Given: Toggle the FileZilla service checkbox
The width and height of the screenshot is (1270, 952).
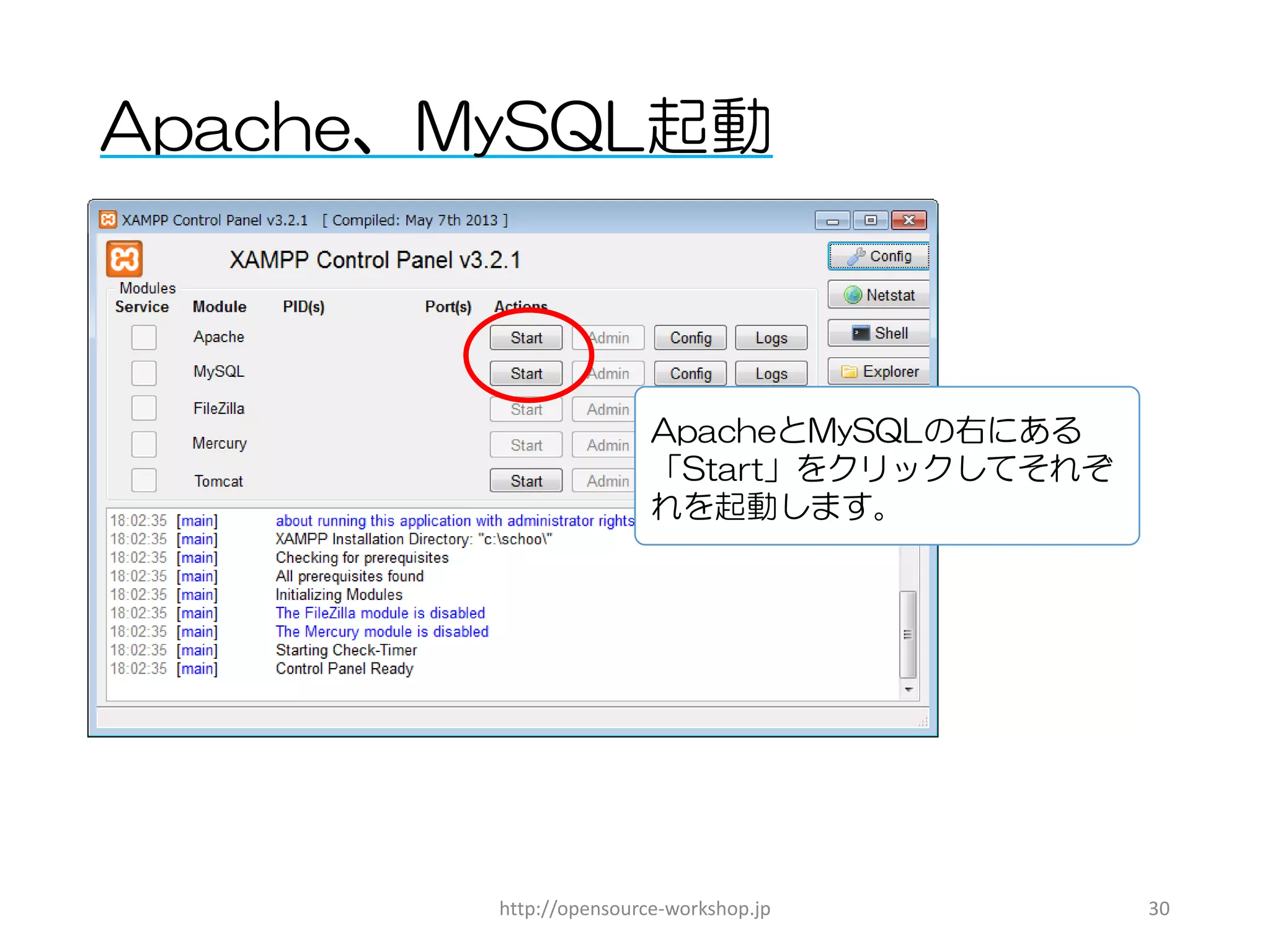Looking at the screenshot, I should click(x=144, y=408).
